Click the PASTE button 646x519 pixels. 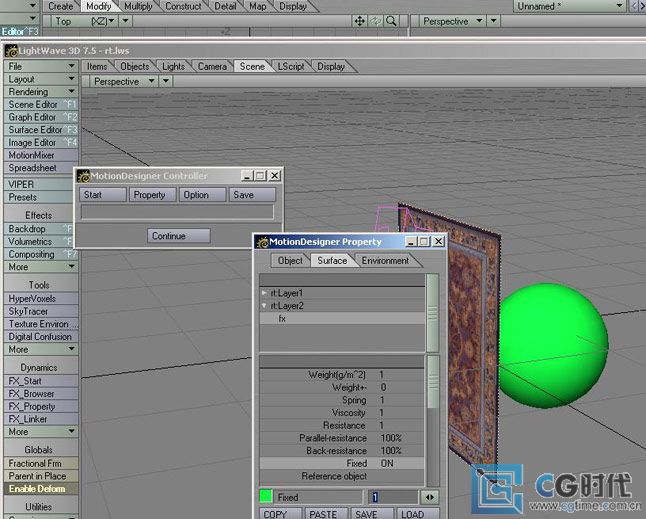(x=327, y=514)
